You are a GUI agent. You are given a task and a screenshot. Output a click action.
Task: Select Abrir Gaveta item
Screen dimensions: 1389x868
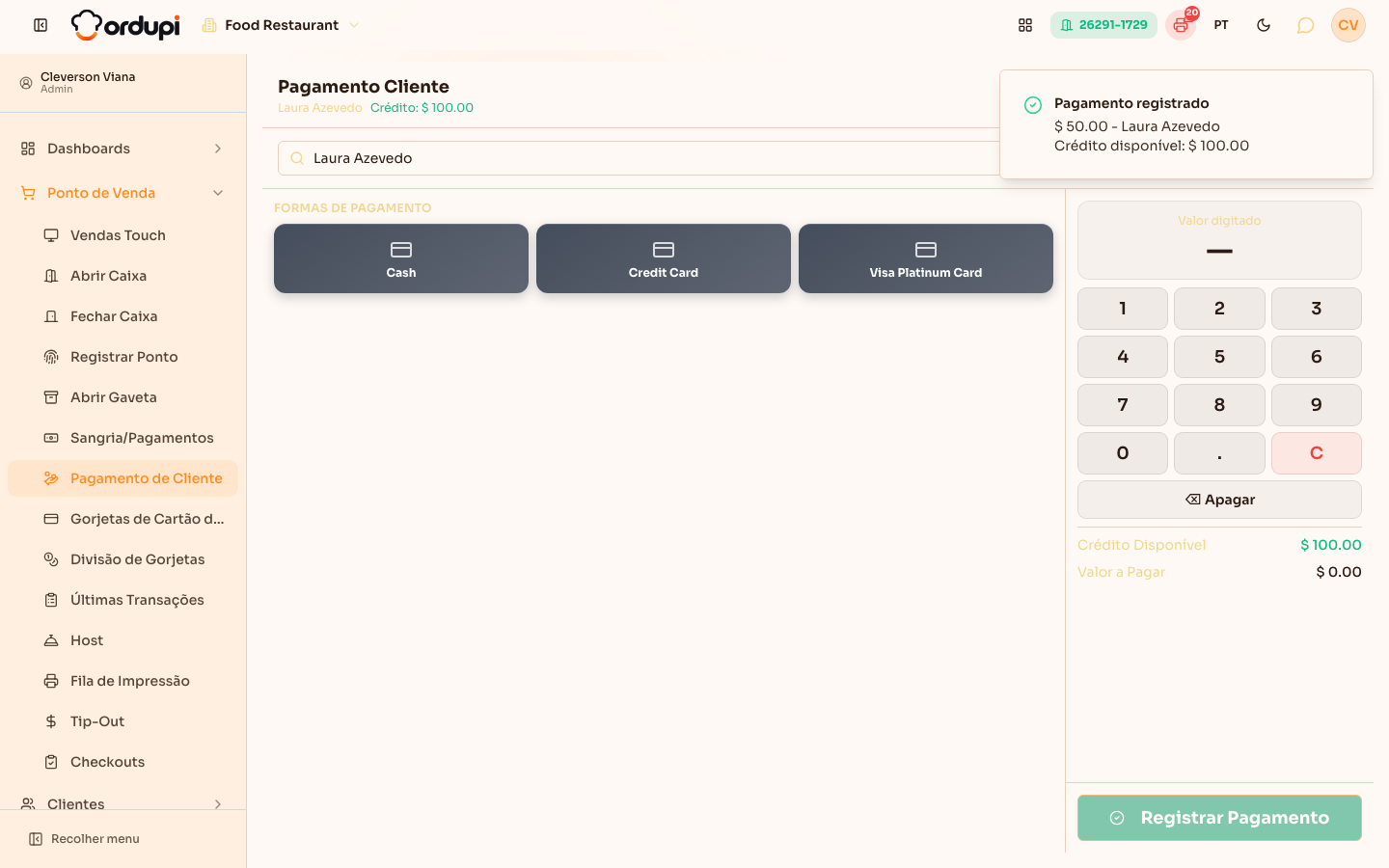(x=123, y=397)
